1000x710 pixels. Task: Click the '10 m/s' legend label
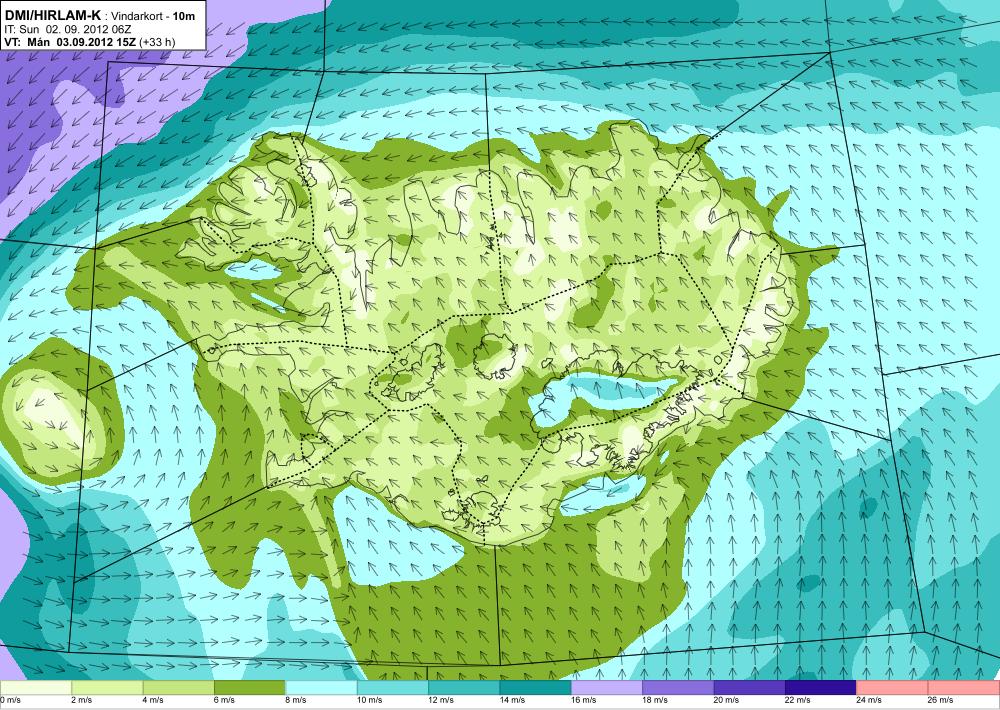[369, 700]
